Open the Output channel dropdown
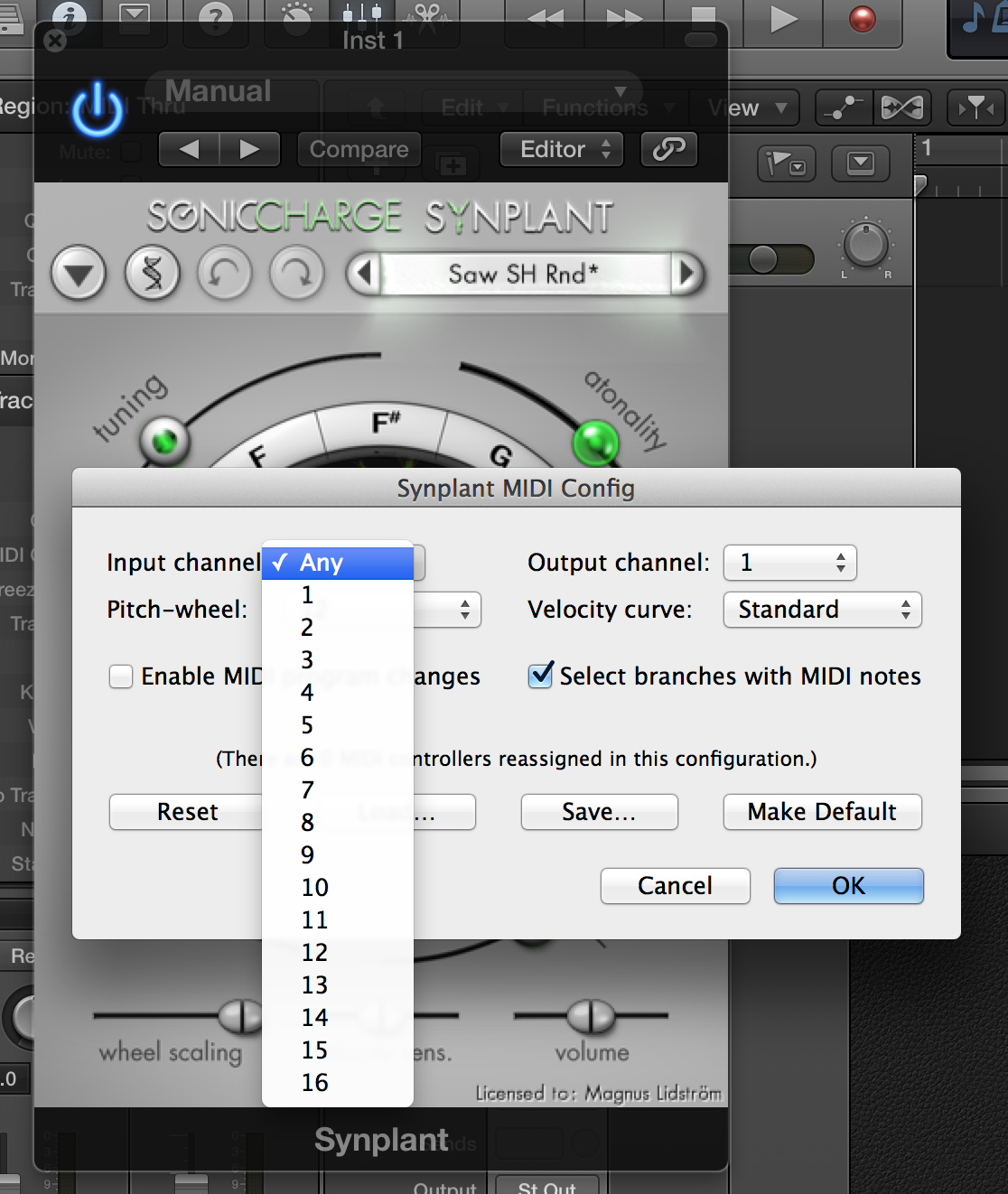The height and width of the screenshot is (1194, 1008). coord(790,563)
